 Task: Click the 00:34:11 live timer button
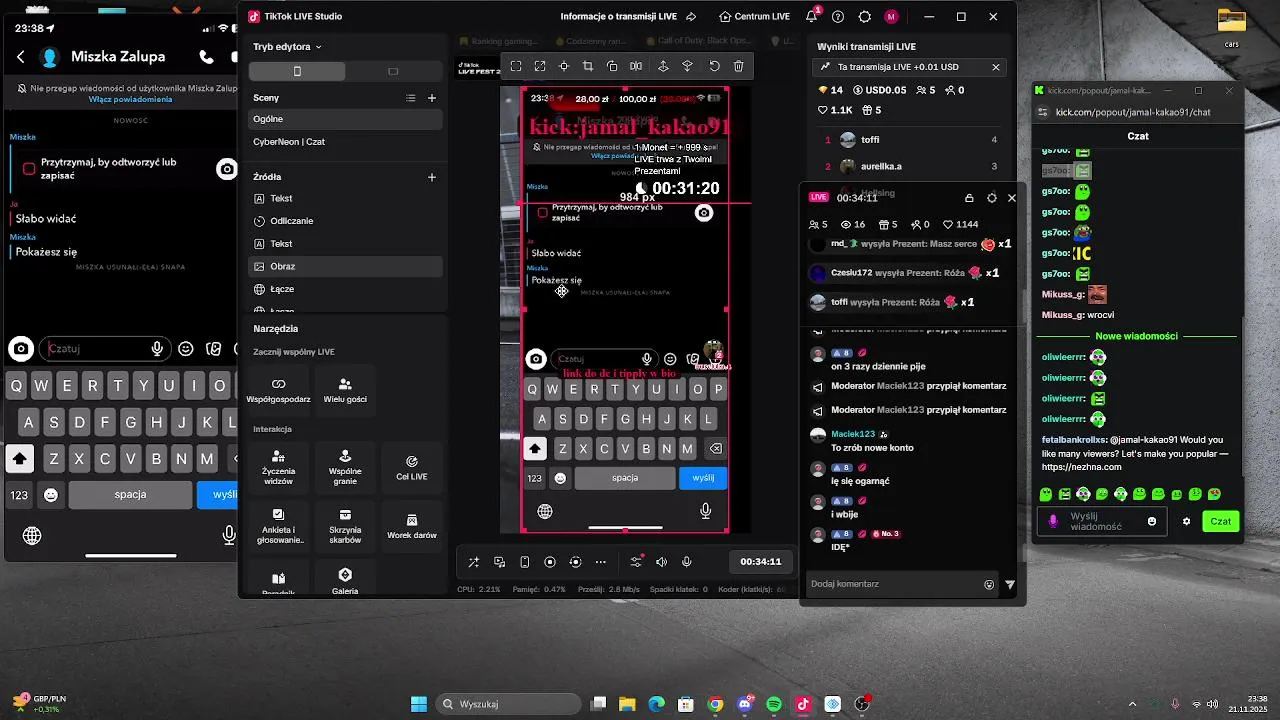761,562
